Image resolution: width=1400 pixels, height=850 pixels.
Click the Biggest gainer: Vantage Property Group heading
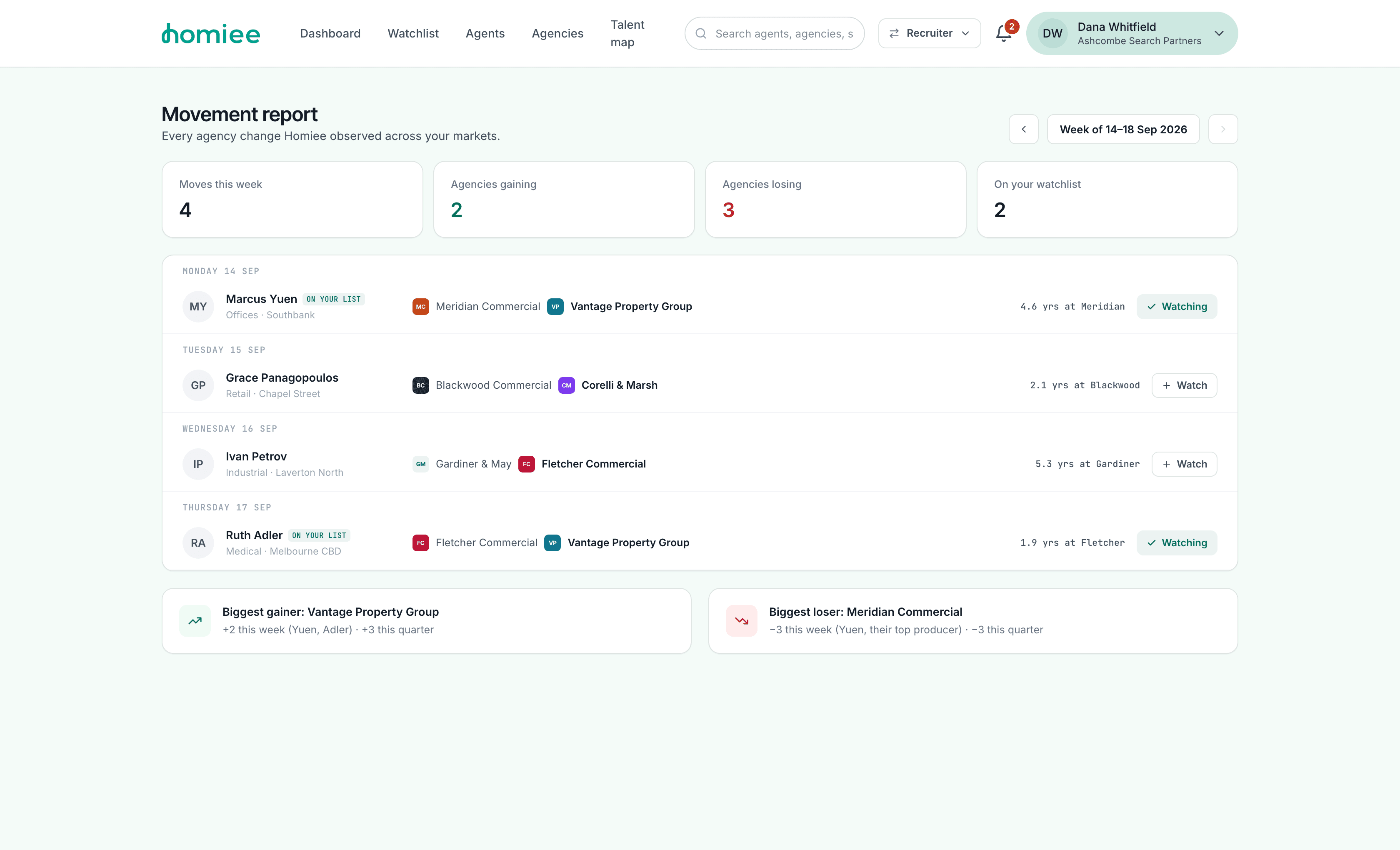[x=331, y=612]
